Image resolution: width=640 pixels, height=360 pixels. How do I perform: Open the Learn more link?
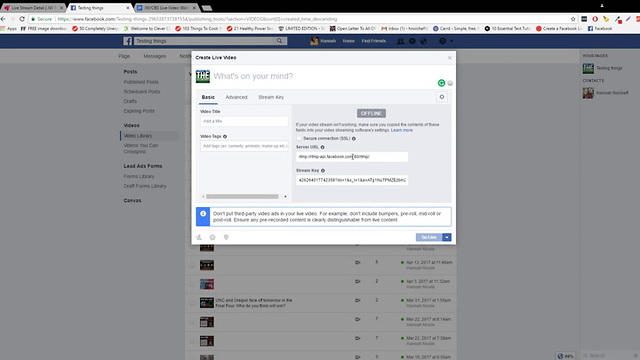pyautogui.click(x=402, y=130)
